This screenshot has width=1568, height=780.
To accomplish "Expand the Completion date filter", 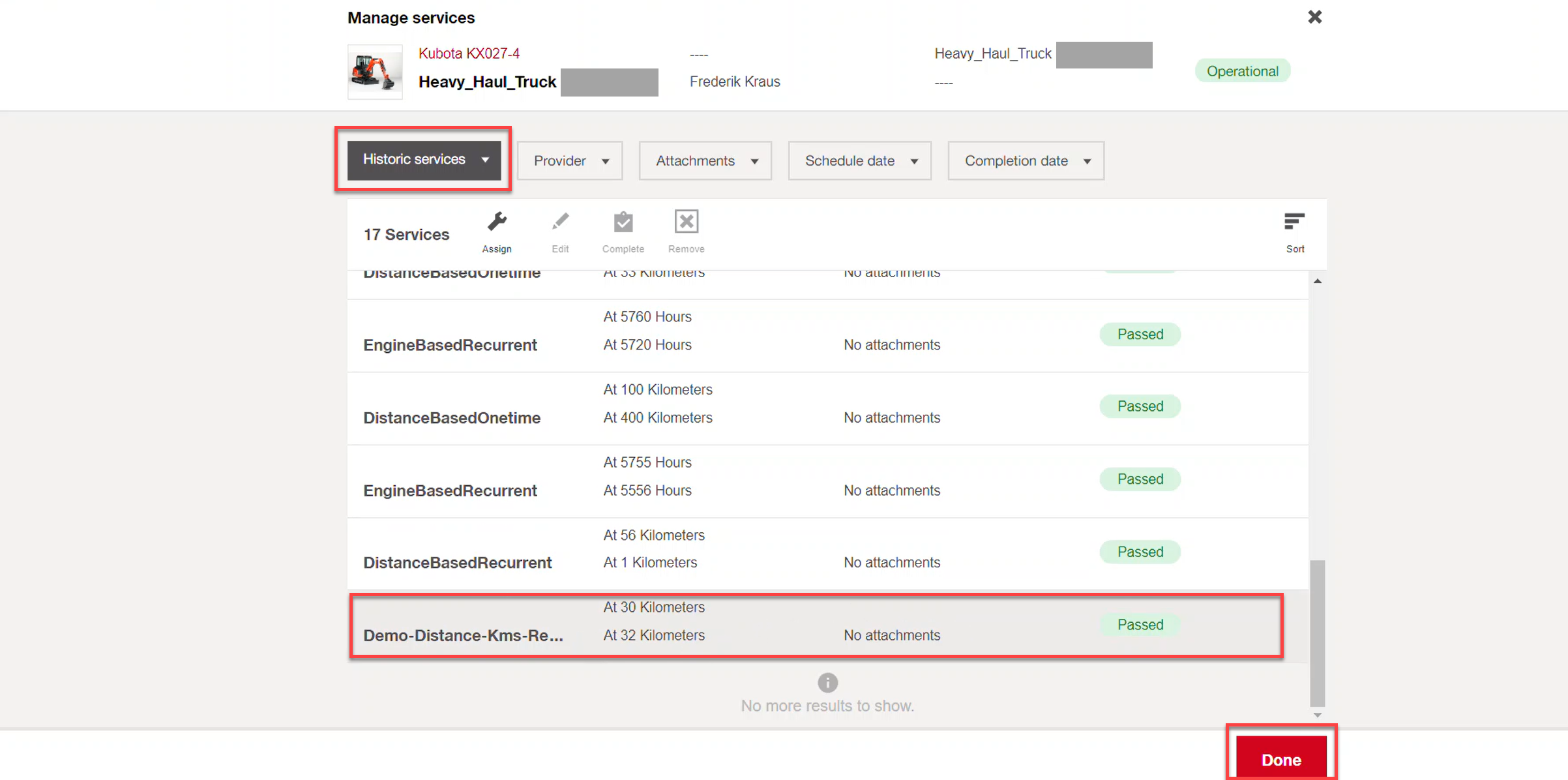I will [x=1026, y=160].
